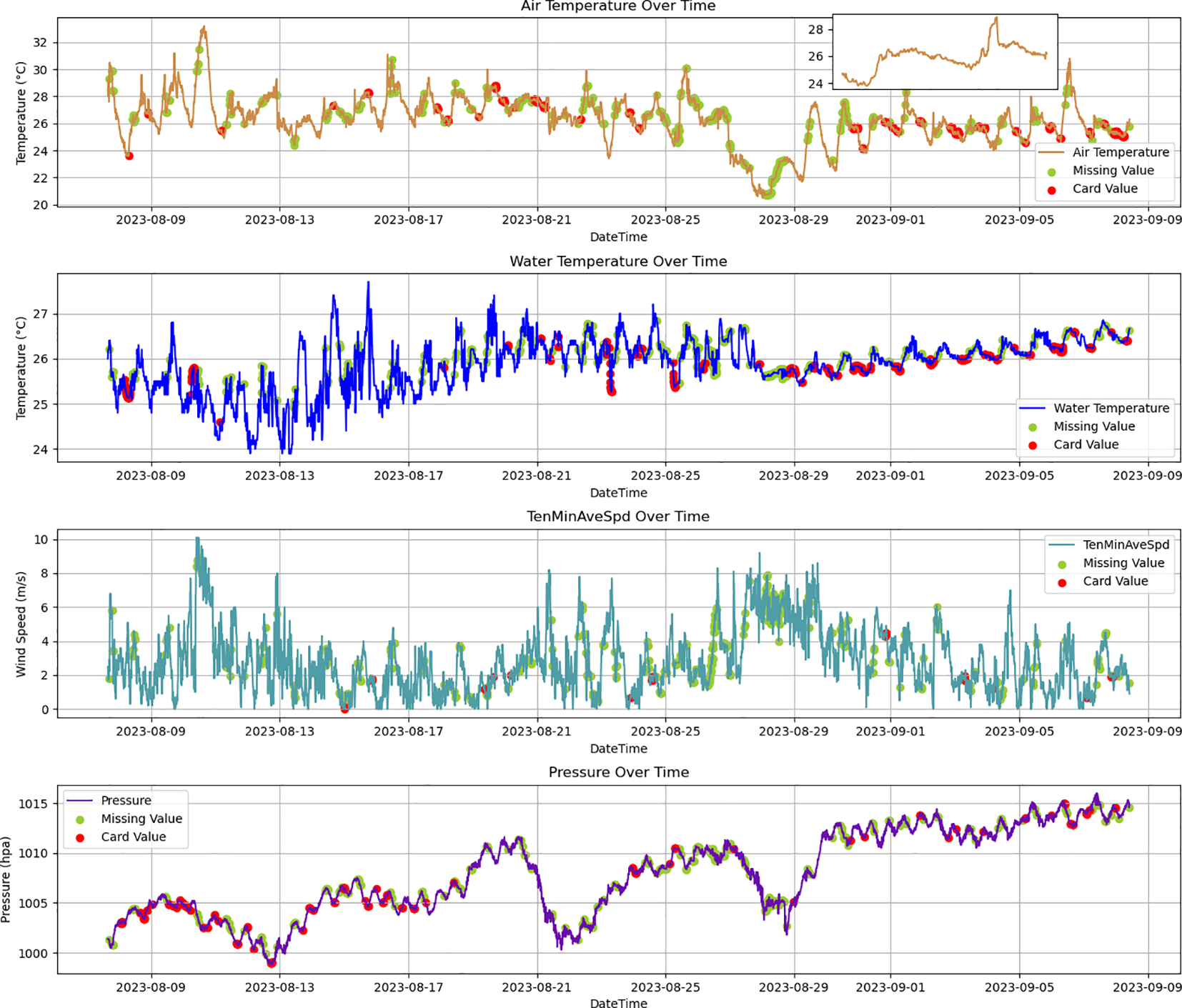Image resolution: width=1182 pixels, height=1008 pixels.
Task: Click the purple Pressure legend line swatch
Action: click(x=79, y=800)
